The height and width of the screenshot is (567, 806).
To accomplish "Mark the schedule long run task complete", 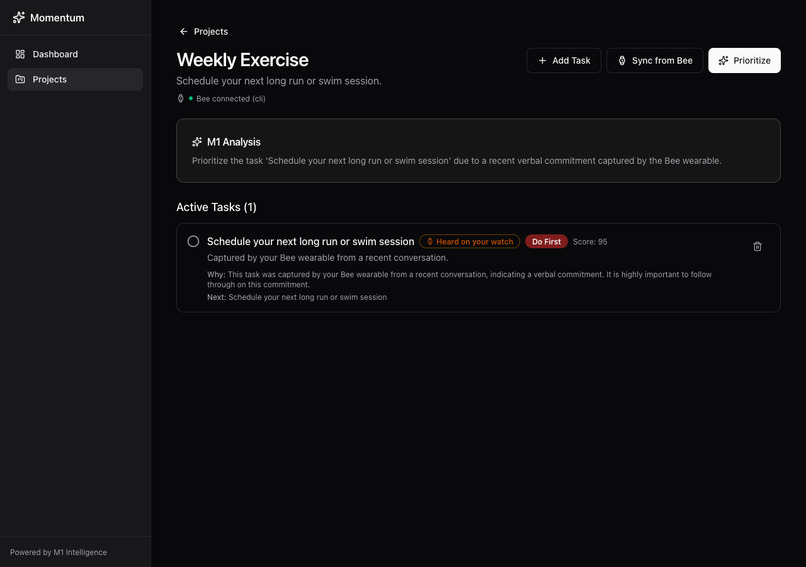I will click(x=193, y=241).
